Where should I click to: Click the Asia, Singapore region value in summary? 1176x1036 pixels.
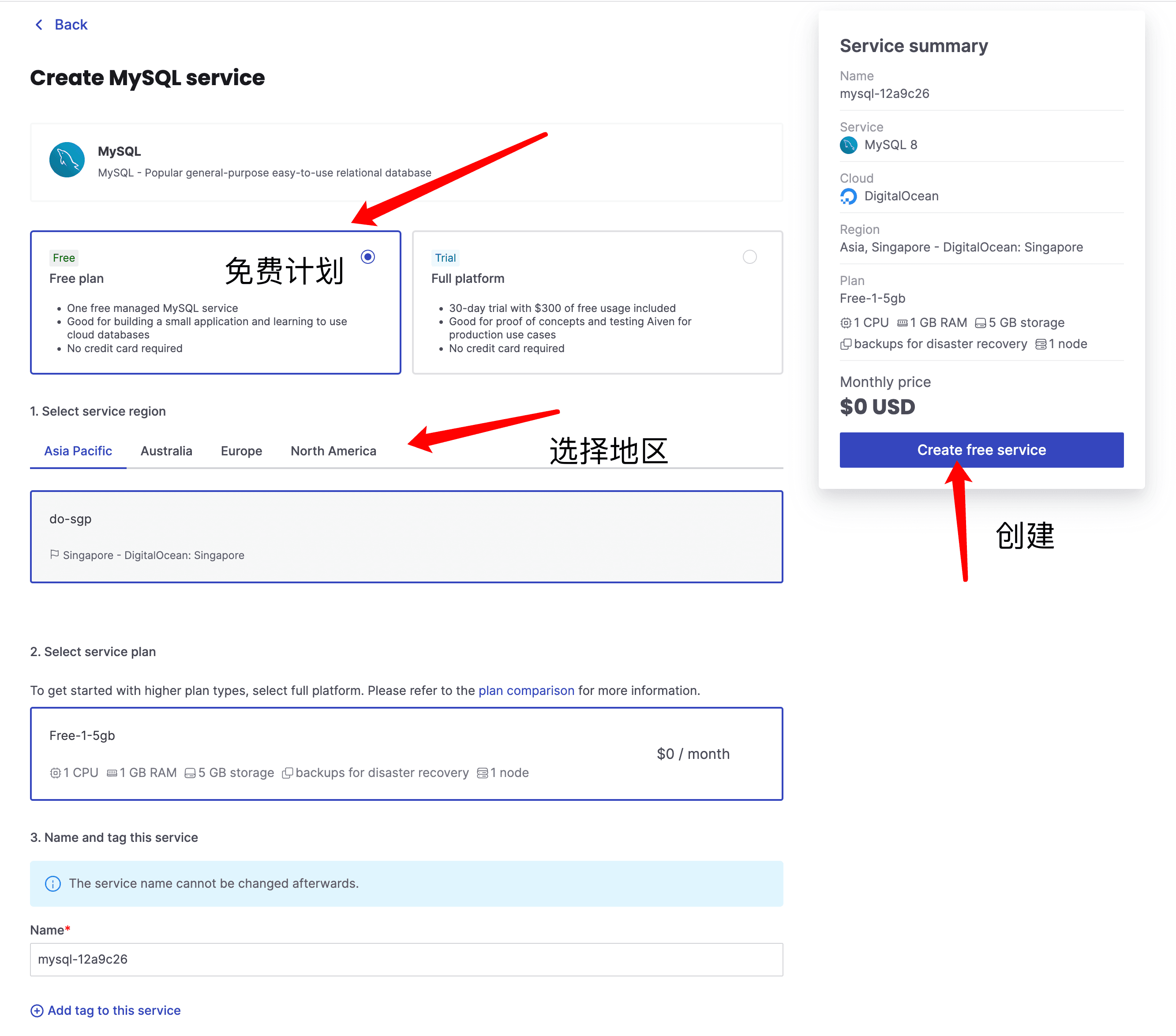point(961,247)
